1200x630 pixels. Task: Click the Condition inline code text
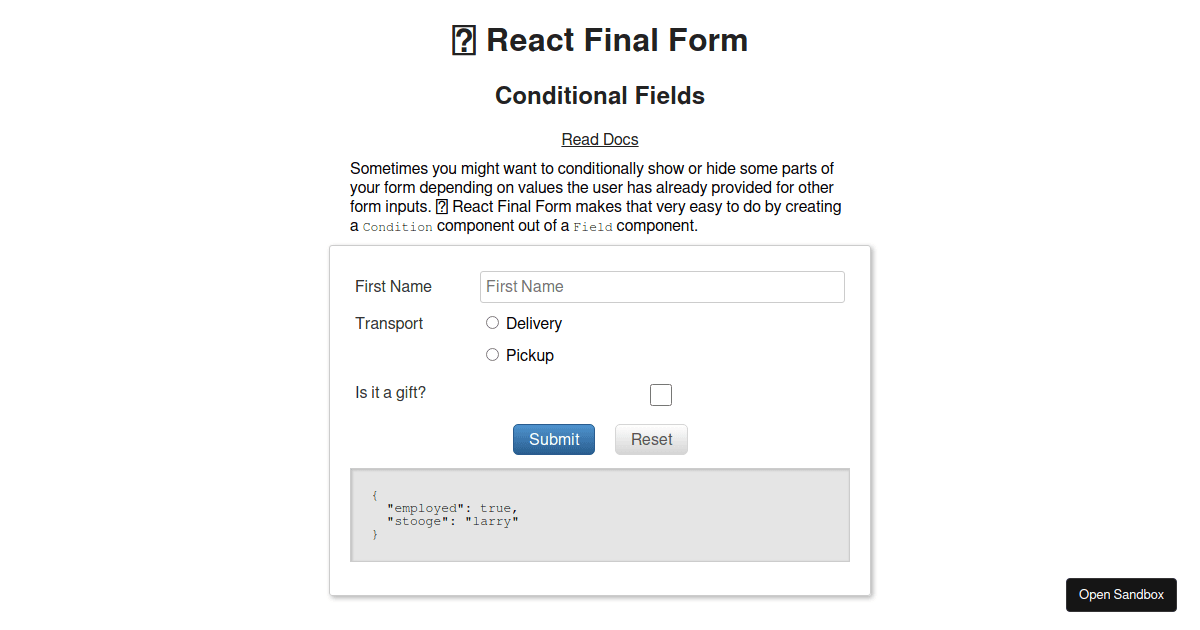click(x=397, y=226)
